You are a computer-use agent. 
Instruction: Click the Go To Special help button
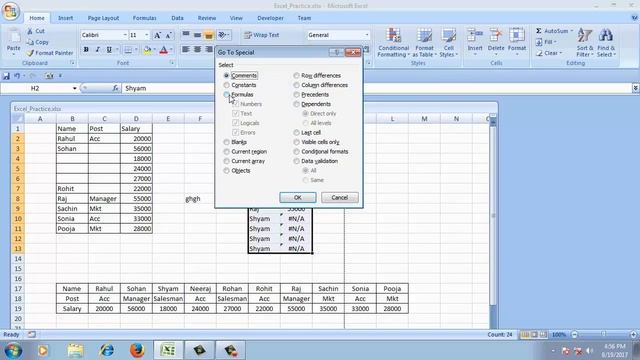click(336, 52)
